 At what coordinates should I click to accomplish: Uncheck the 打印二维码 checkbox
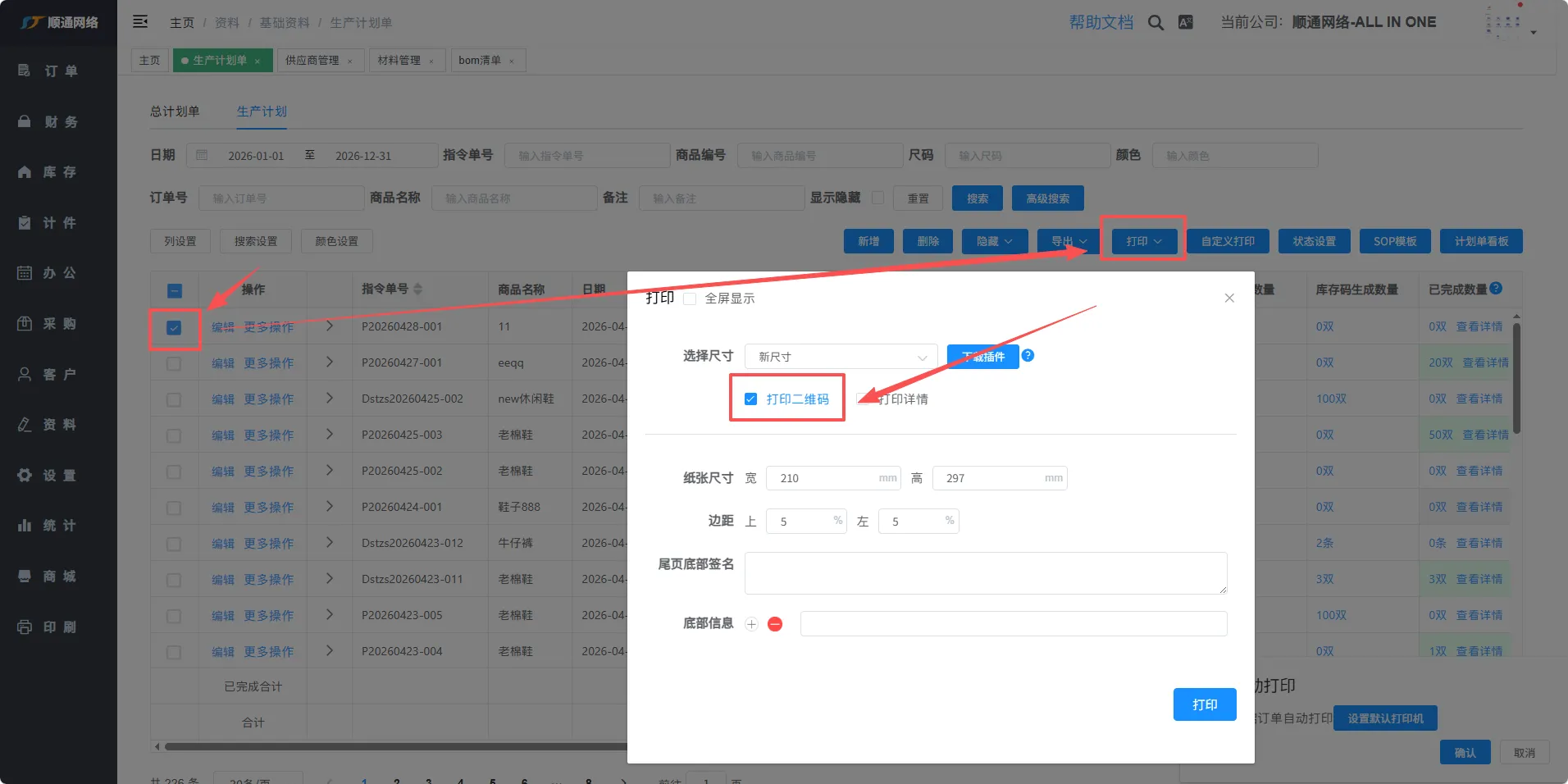[750, 399]
